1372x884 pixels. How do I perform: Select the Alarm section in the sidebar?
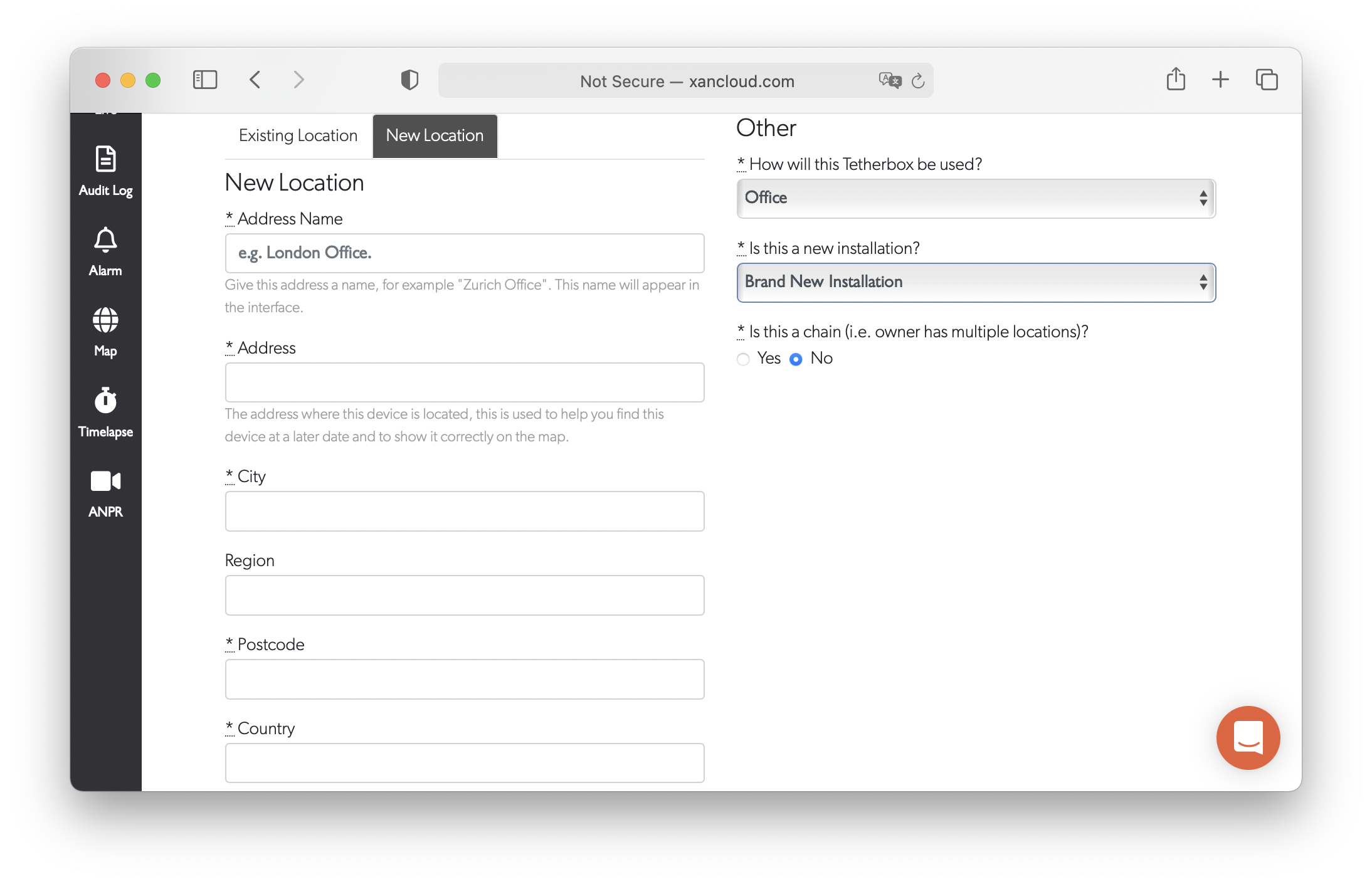coord(105,251)
